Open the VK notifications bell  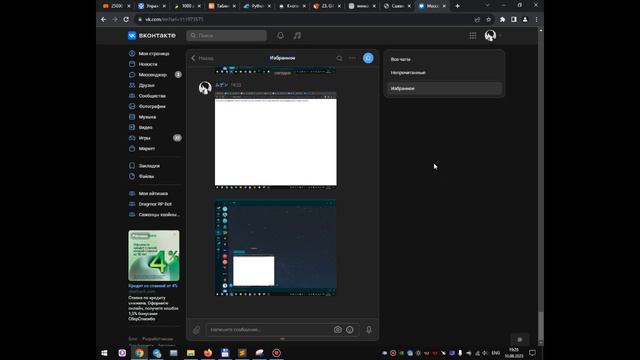[x=280, y=36]
